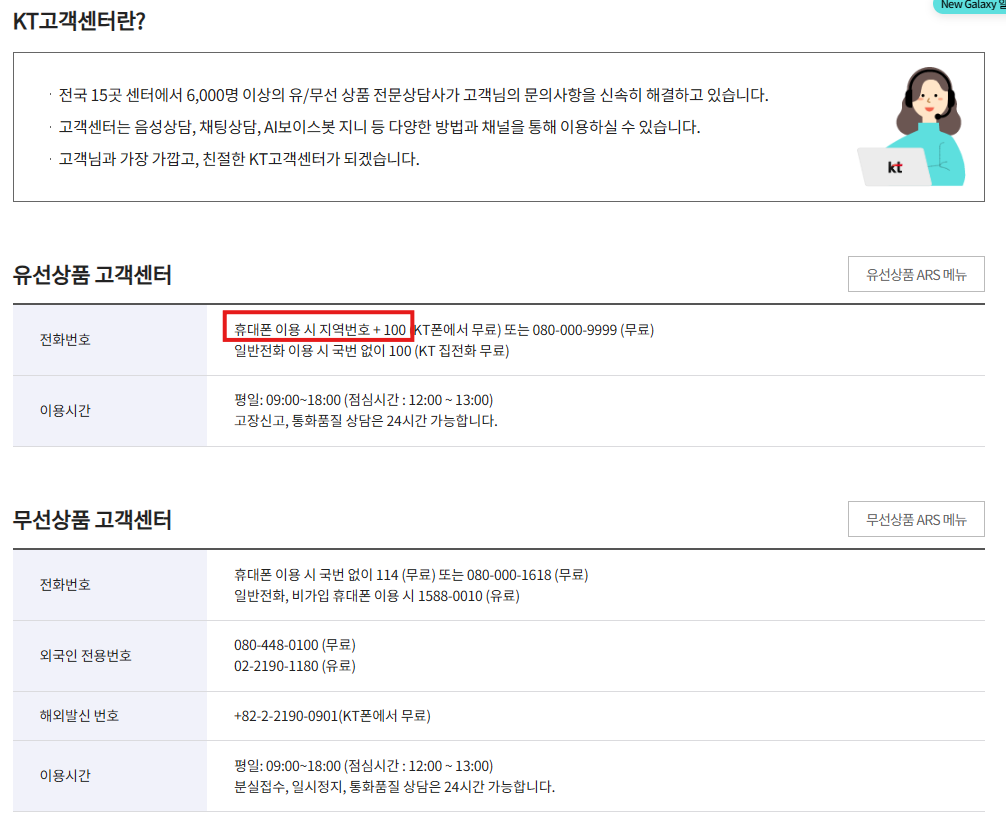
Task: Open the 유선상품 ARS 메뉴 button
Action: pos(916,275)
